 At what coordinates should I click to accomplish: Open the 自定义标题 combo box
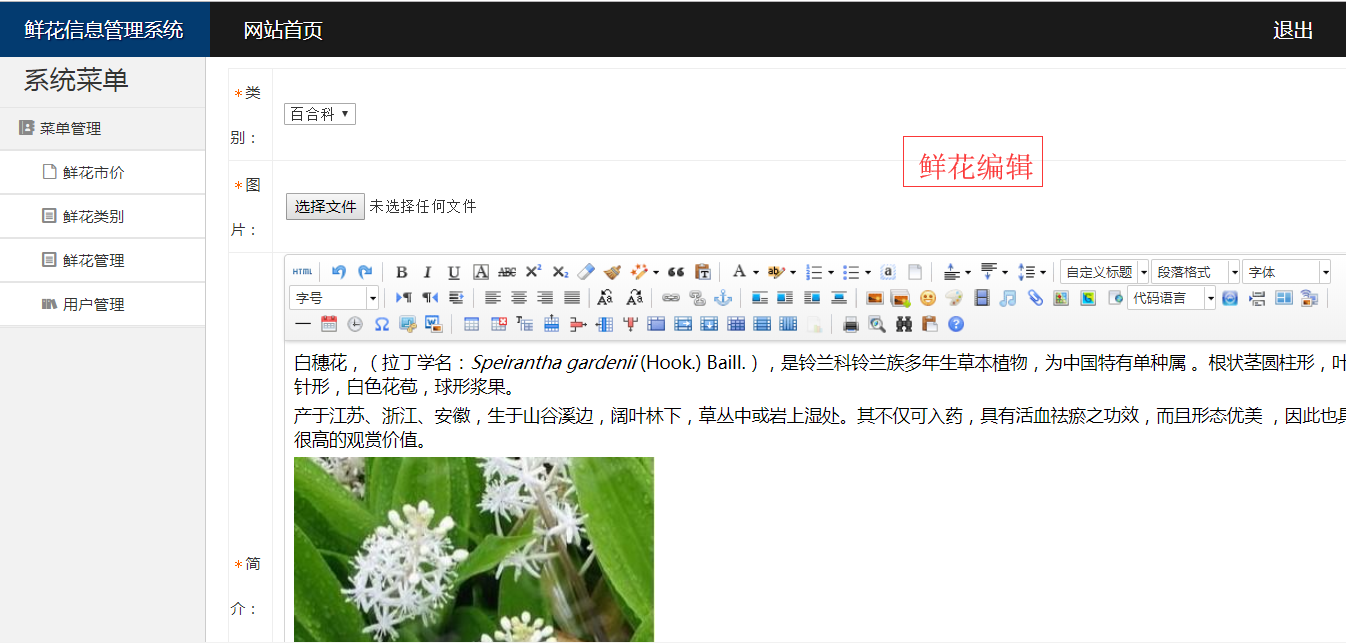pos(1104,272)
